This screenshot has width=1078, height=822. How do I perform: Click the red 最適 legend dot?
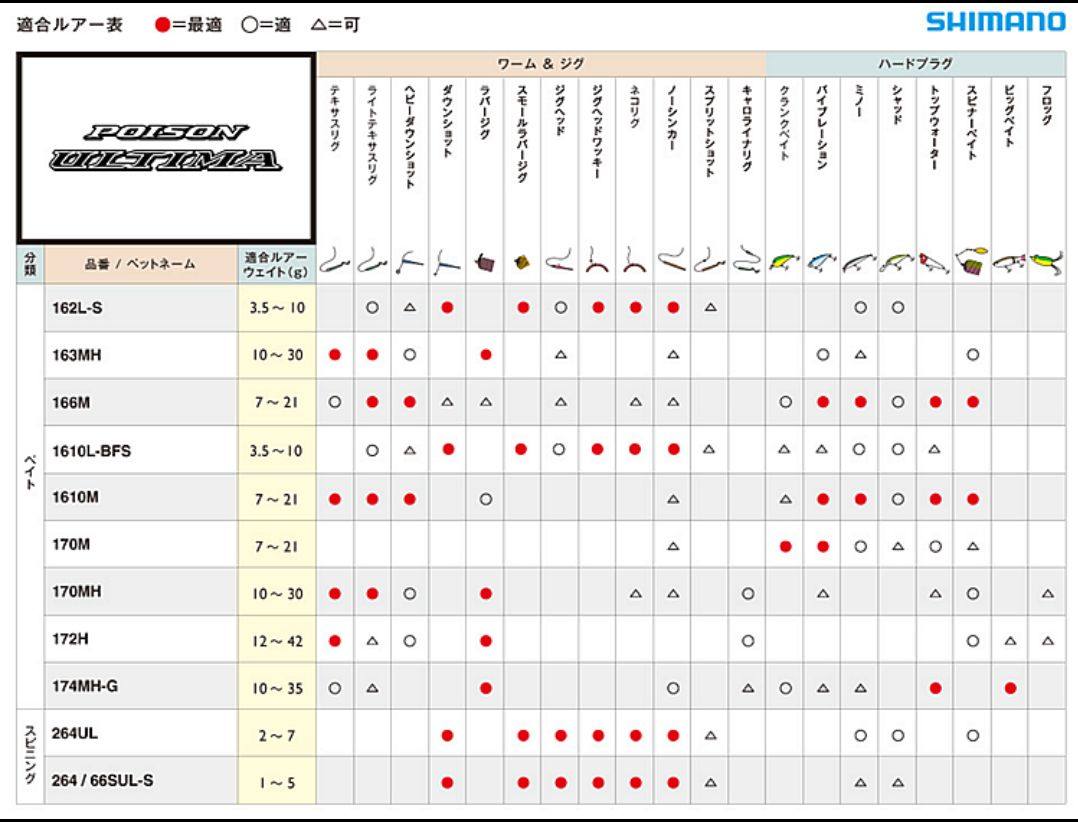tap(162, 25)
